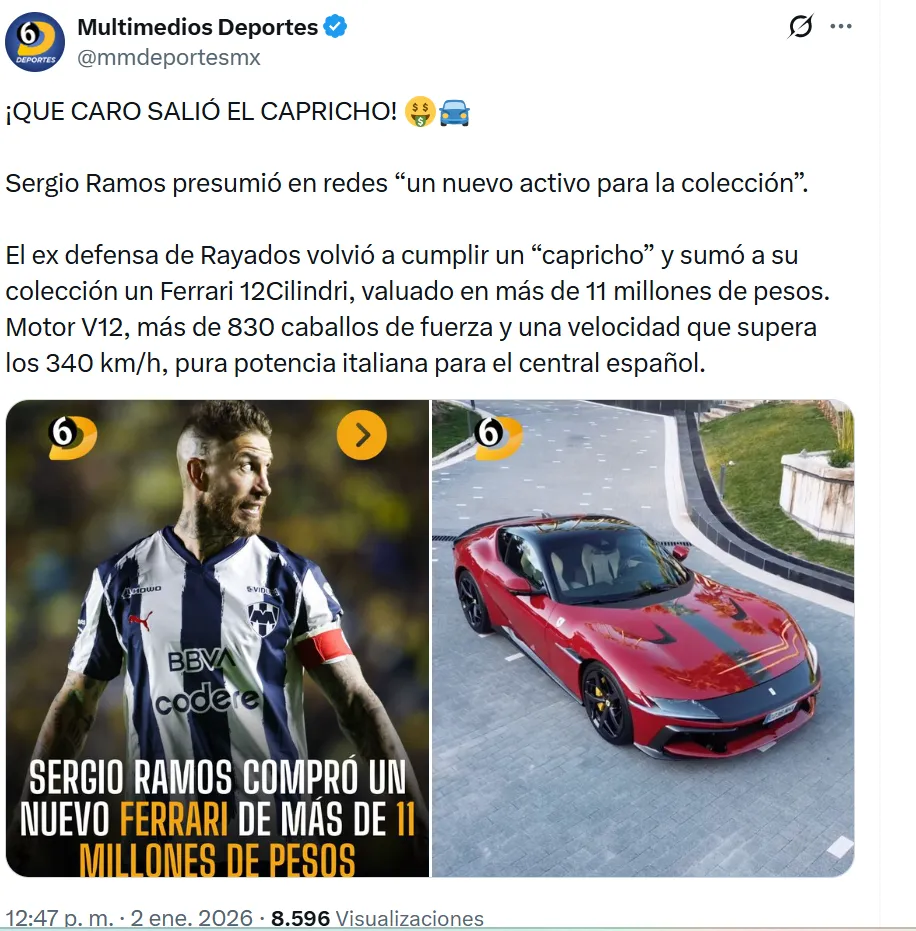This screenshot has width=916, height=931.
Task: Open the Multimedios Deportes profile avatar
Action: pos(35,42)
